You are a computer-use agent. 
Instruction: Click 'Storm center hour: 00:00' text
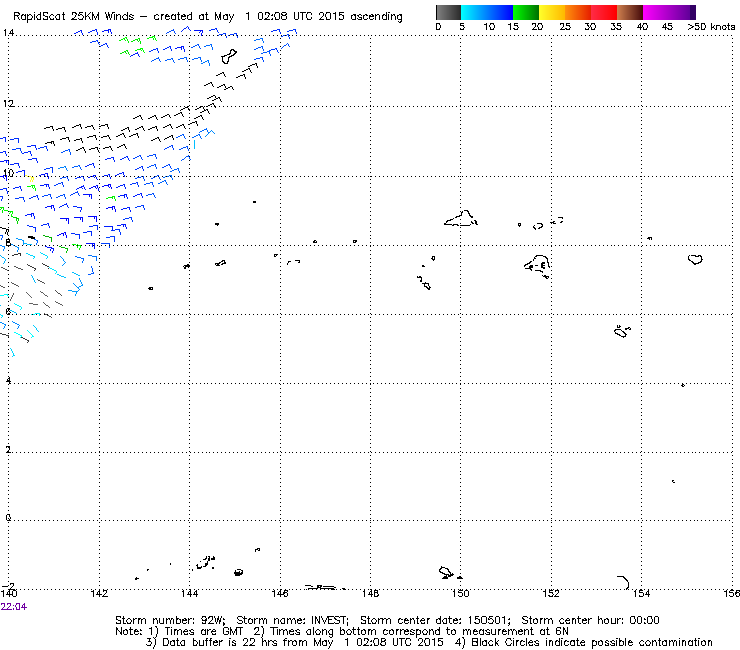(x=590, y=620)
